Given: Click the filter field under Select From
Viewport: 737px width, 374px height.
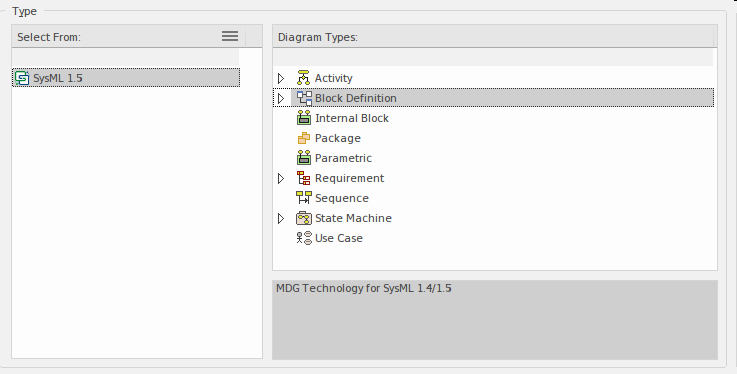Looking at the screenshot, I should pyautogui.click(x=125, y=57).
